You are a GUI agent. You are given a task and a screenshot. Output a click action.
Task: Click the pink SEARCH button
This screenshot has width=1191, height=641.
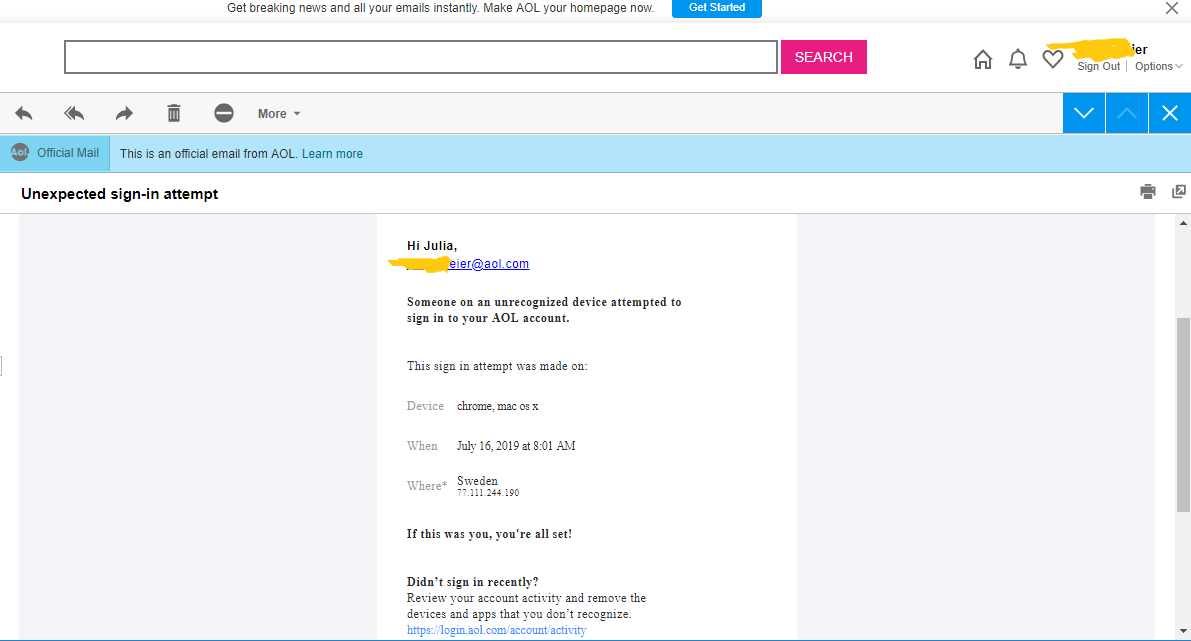click(823, 57)
